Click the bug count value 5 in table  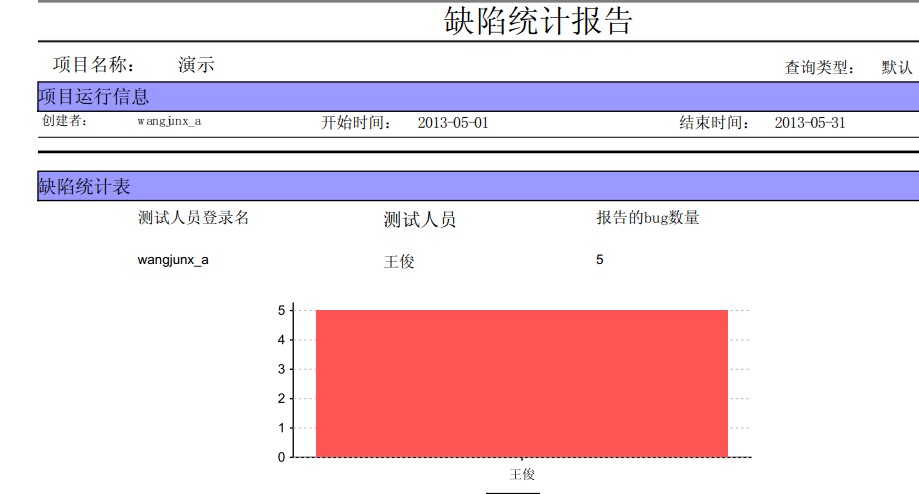coord(600,260)
